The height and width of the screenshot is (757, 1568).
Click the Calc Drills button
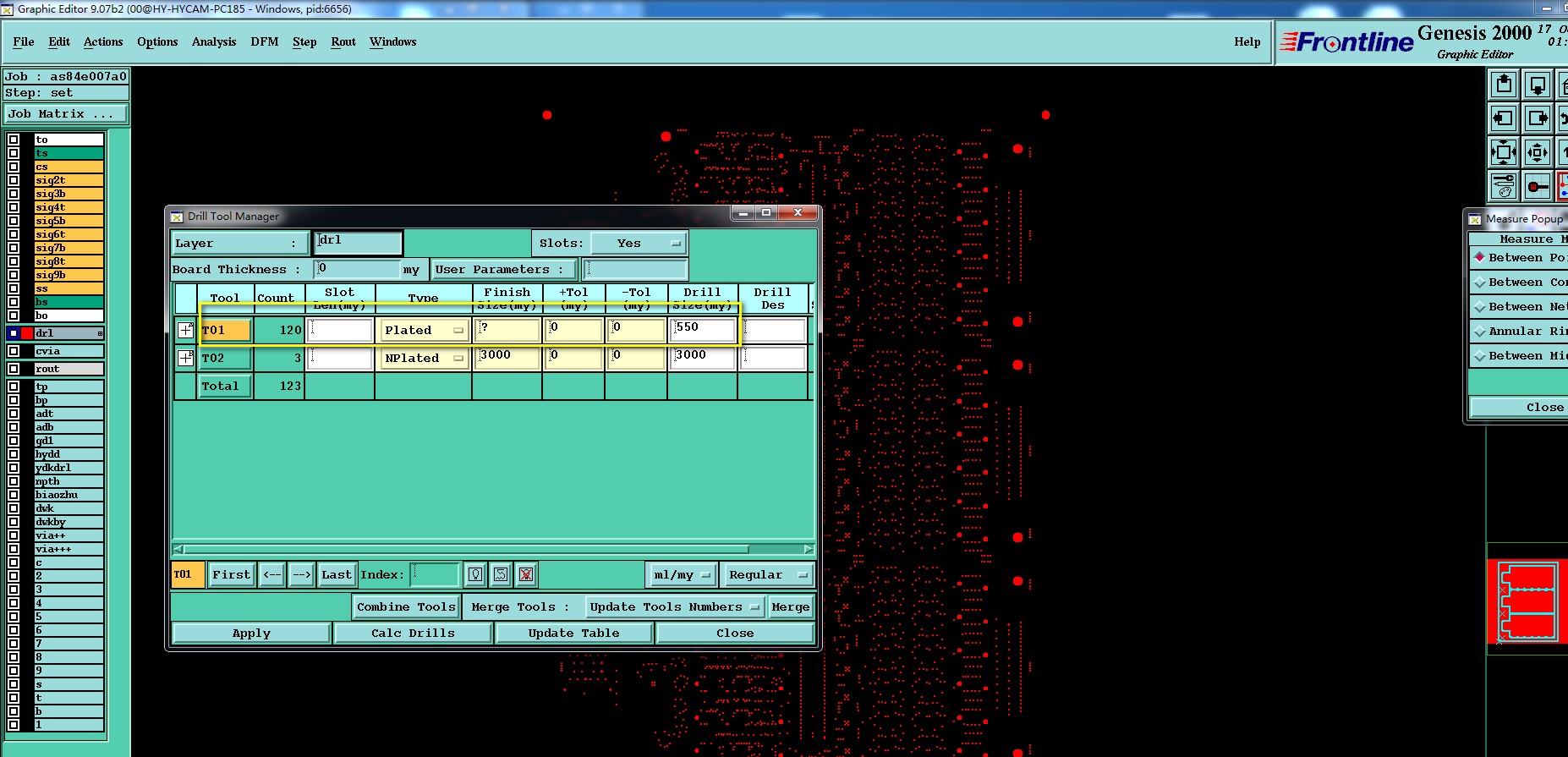[x=413, y=633]
